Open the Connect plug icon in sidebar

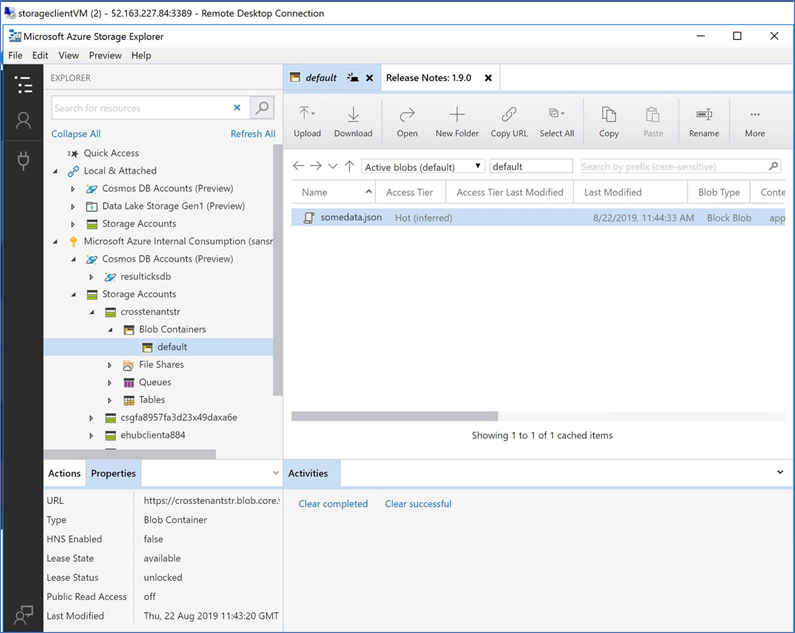(23, 161)
